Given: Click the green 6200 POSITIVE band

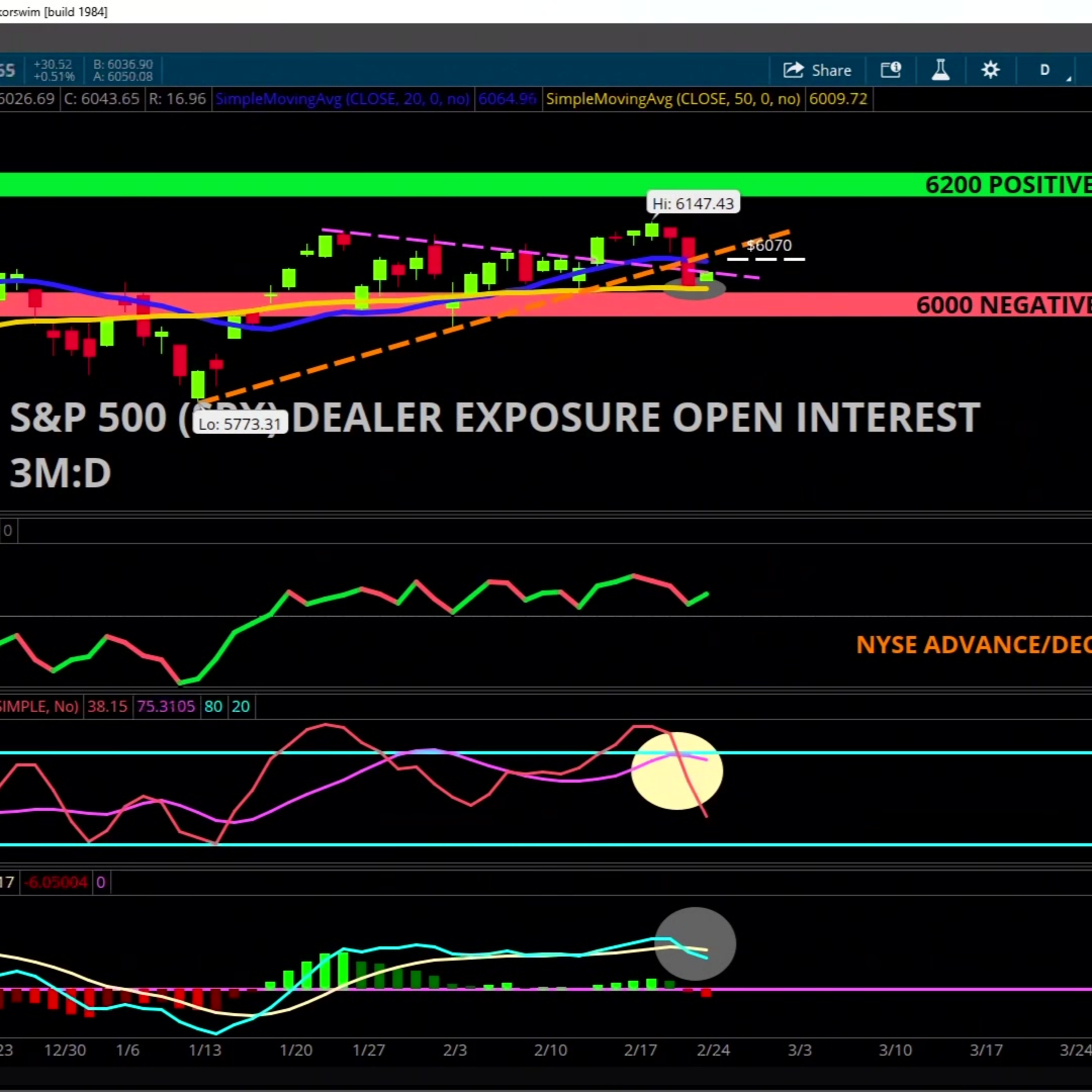Looking at the screenshot, I should tap(546, 185).
